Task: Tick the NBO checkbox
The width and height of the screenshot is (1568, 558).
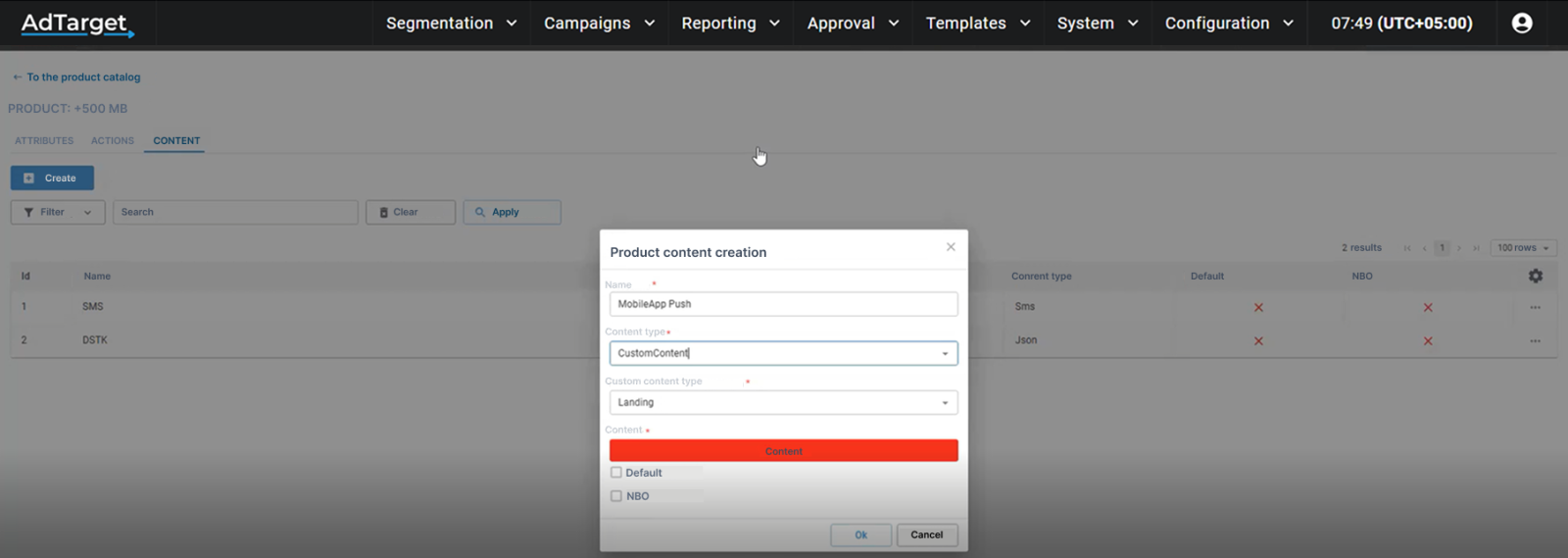Action: pos(616,496)
